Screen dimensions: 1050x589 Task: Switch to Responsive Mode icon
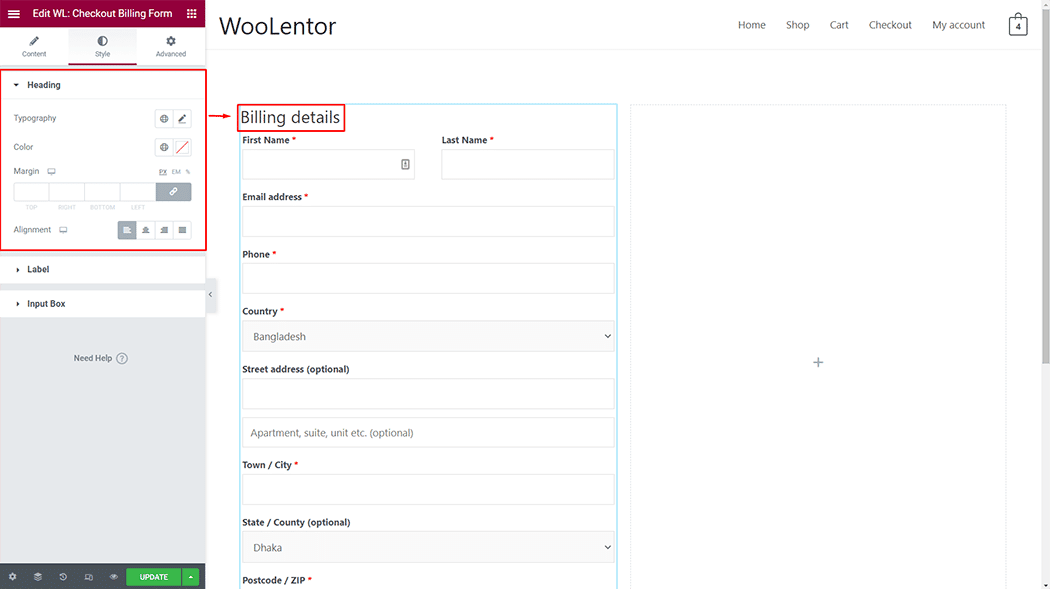pyautogui.click(x=88, y=577)
